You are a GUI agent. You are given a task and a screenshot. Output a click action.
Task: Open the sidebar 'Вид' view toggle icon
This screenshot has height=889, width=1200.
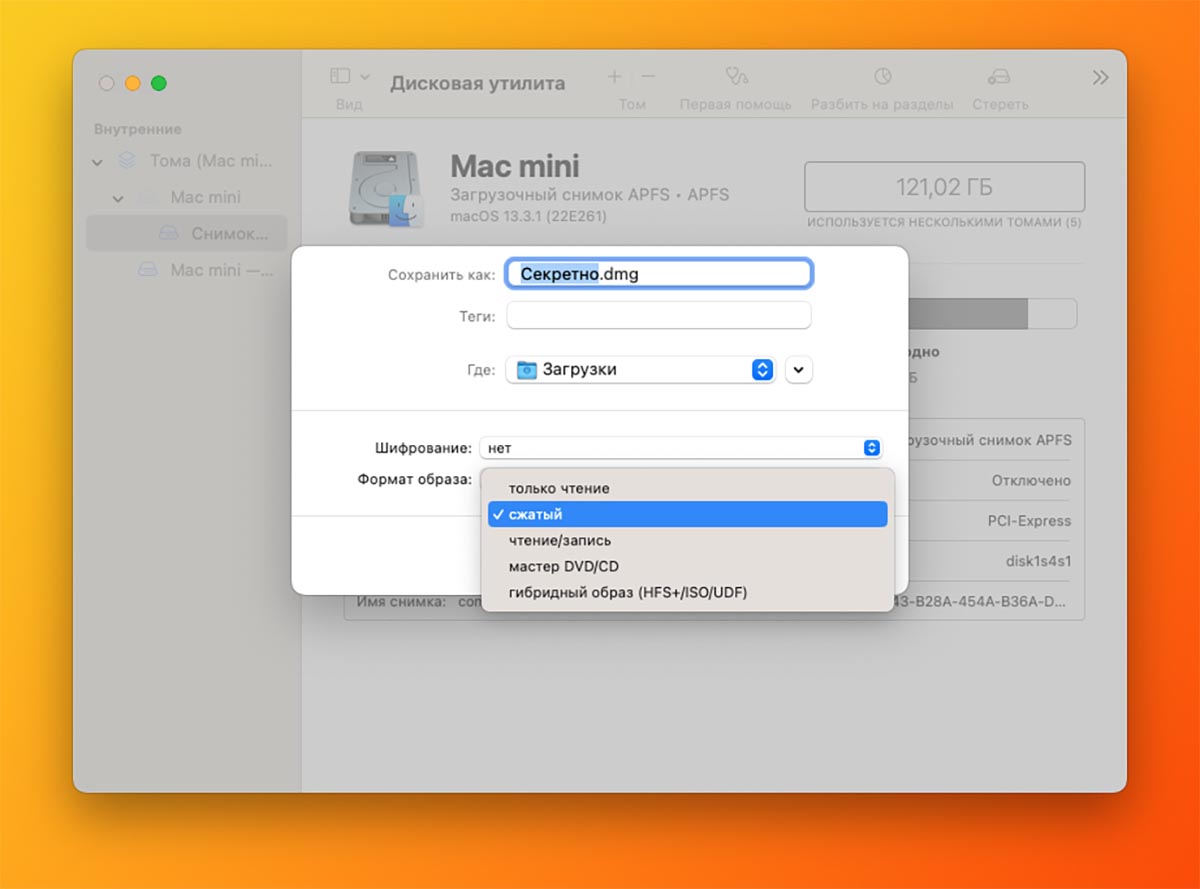[x=341, y=76]
